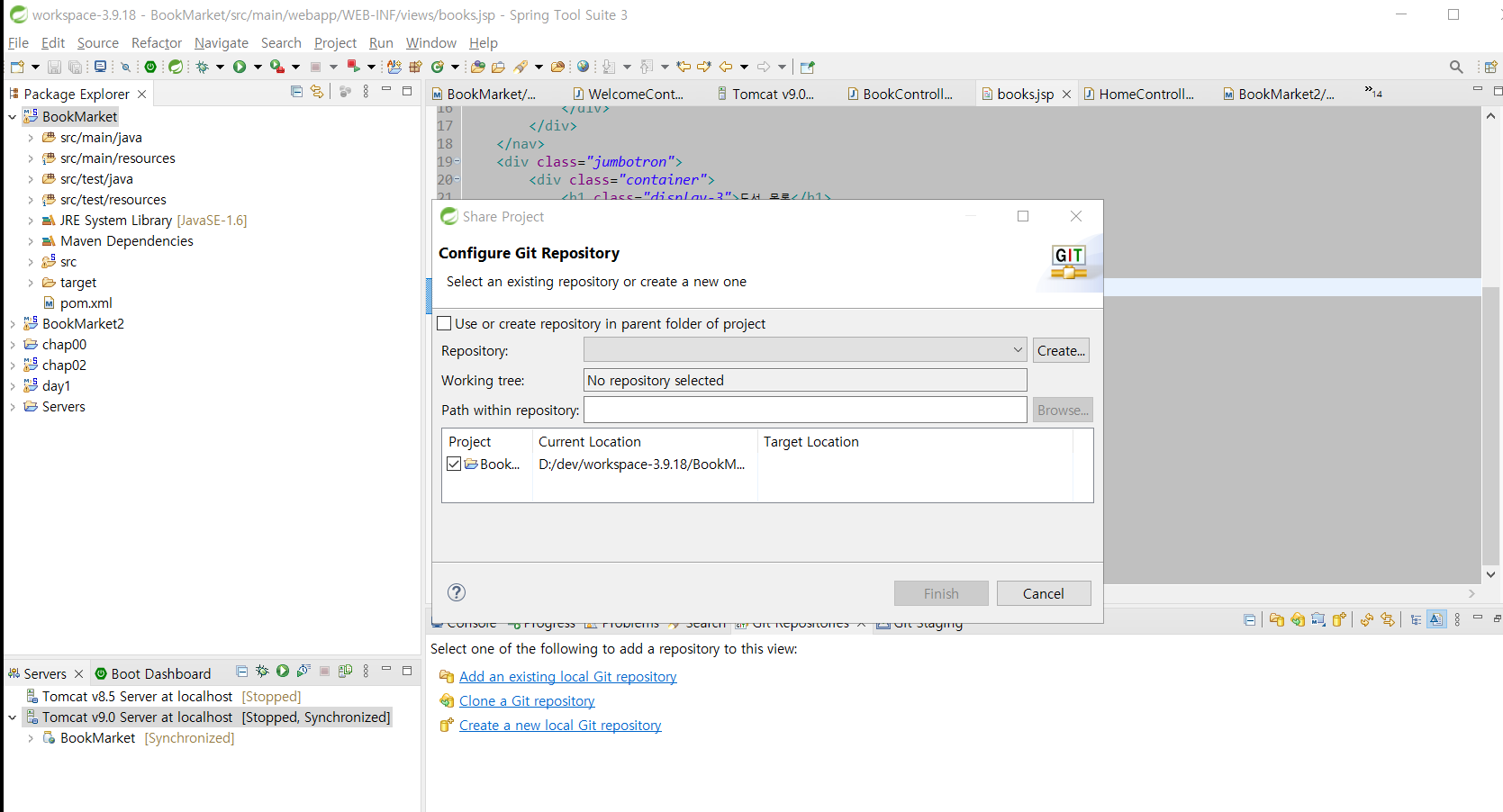
Task: Open the File menu
Action: point(18,42)
